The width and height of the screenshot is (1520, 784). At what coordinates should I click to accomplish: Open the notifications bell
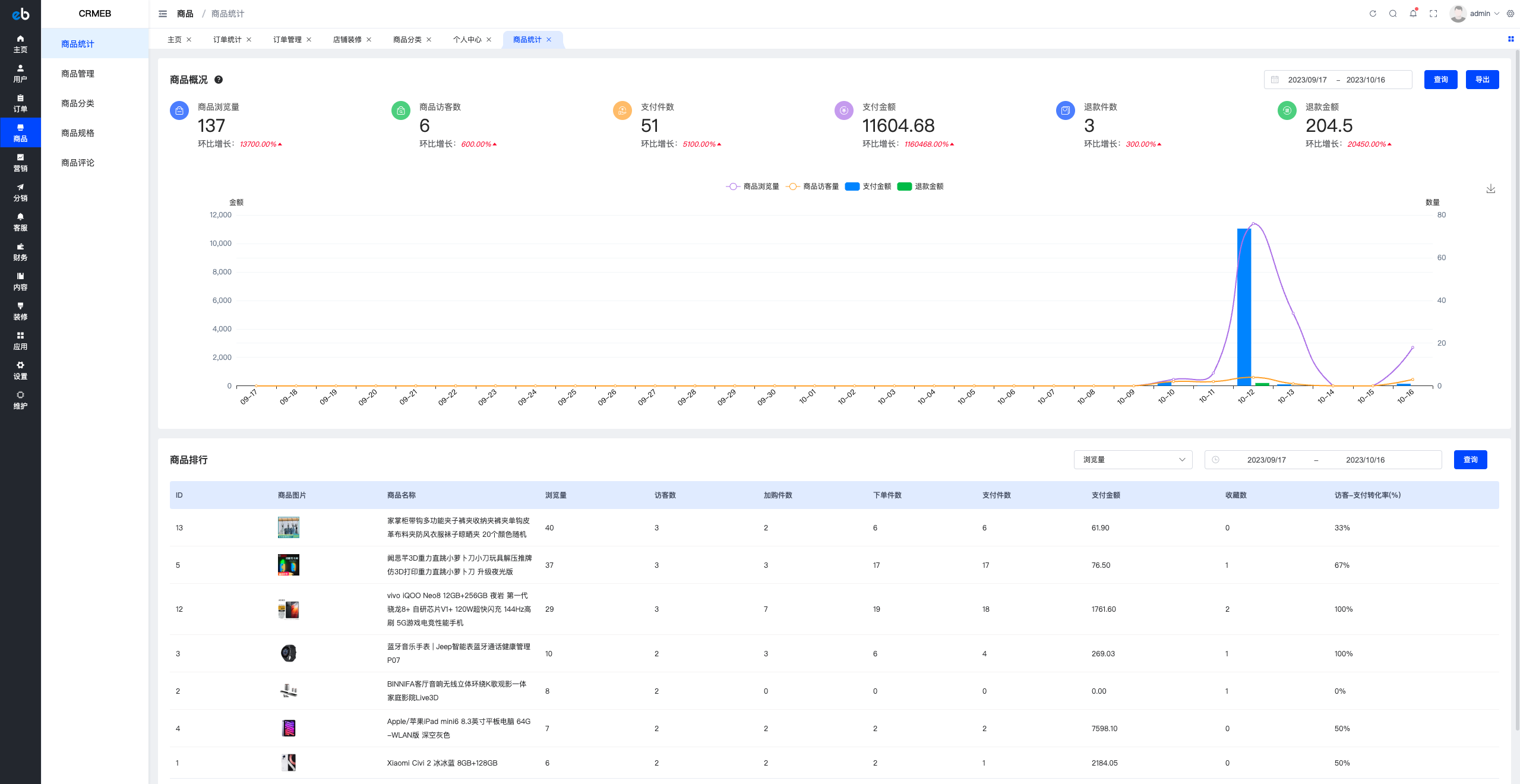[x=1413, y=14]
